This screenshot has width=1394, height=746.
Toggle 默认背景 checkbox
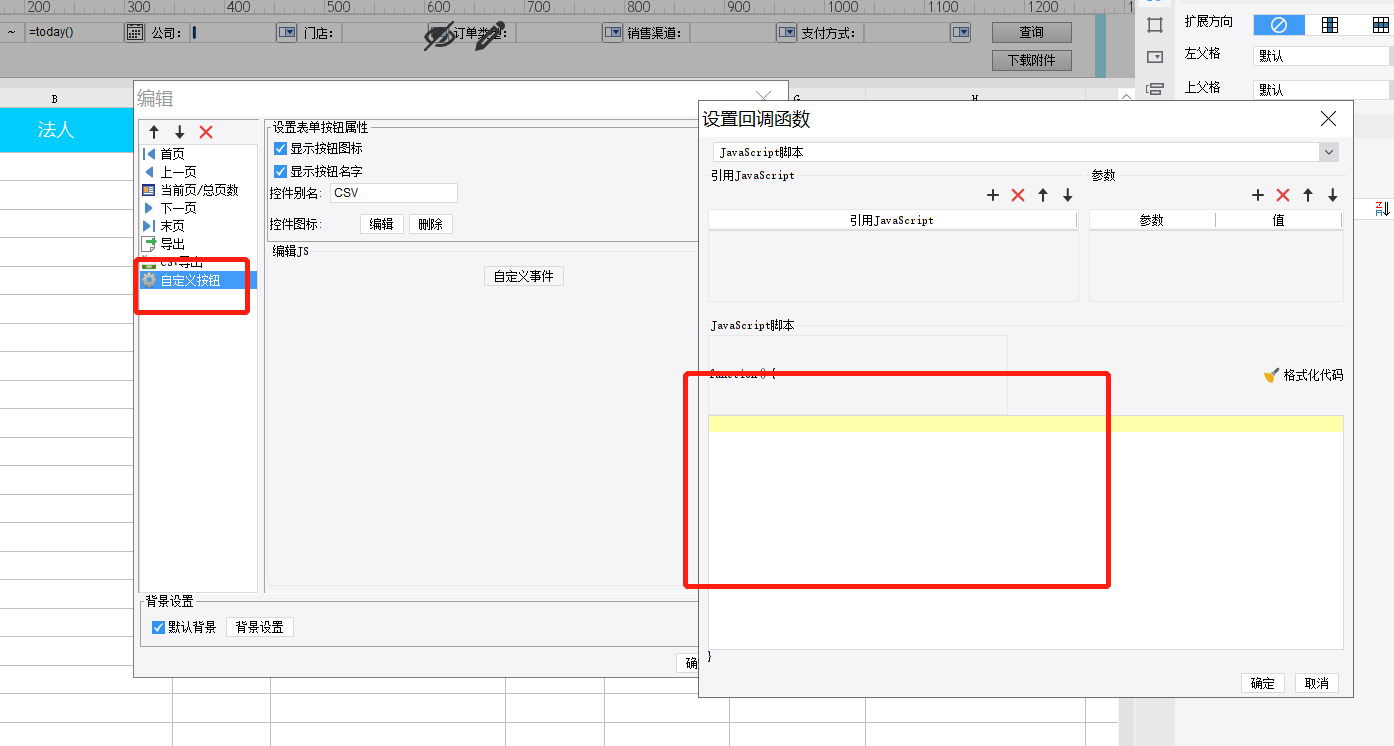(x=158, y=627)
